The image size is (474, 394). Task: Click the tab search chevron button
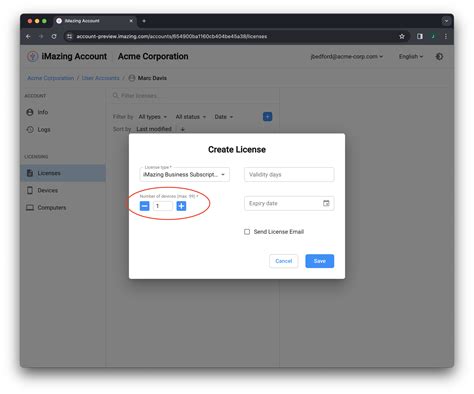(446, 21)
